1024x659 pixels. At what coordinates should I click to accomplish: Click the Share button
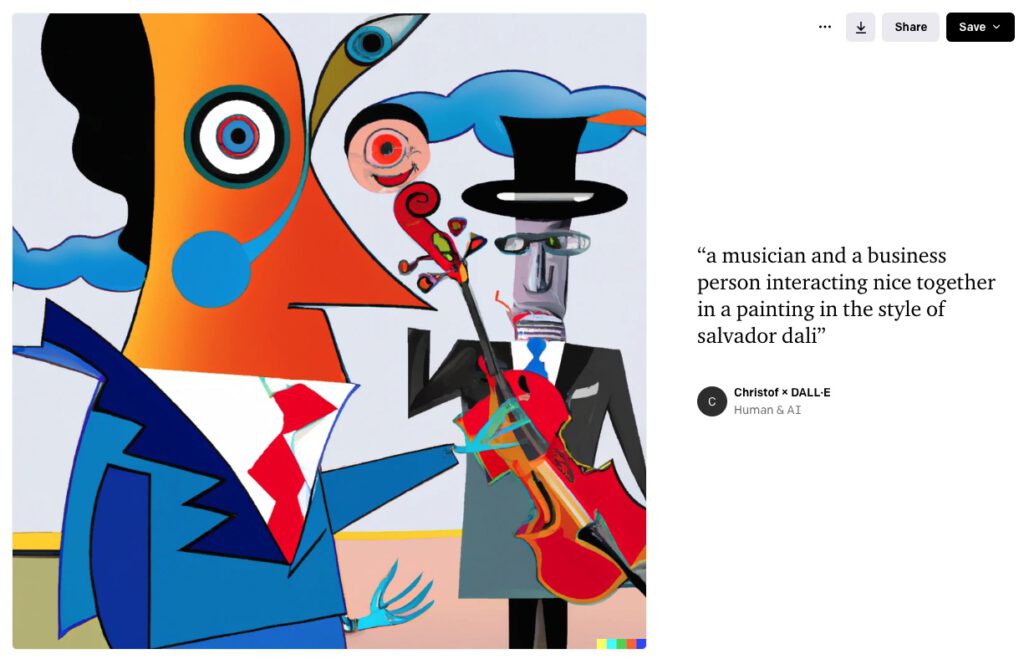coord(910,27)
